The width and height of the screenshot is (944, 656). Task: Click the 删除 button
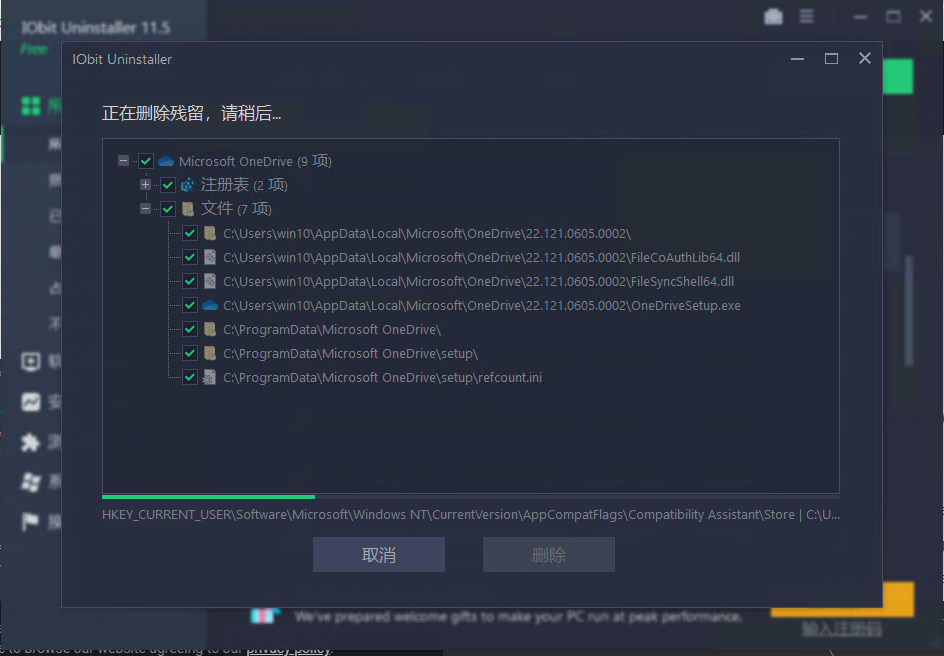(x=548, y=554)
